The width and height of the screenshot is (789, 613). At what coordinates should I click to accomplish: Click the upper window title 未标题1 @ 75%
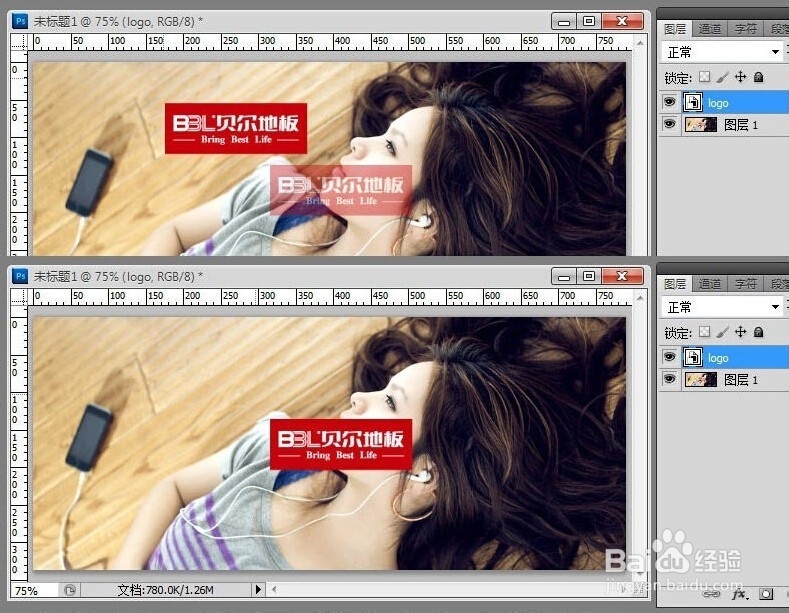[x=118, y=21]
